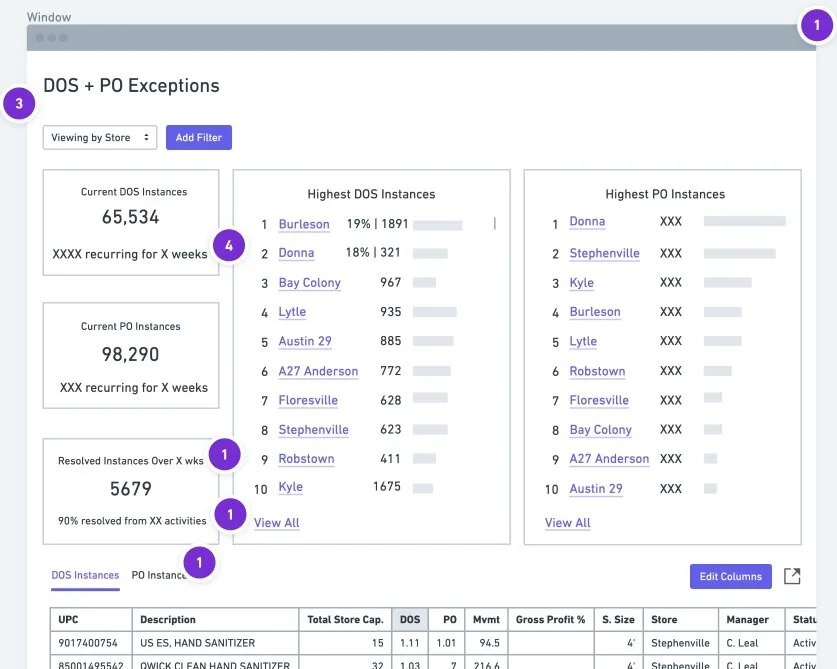Click annotation marker 4 near Highest DOS Instances
837x669 pixels.
tap(227, 243)
